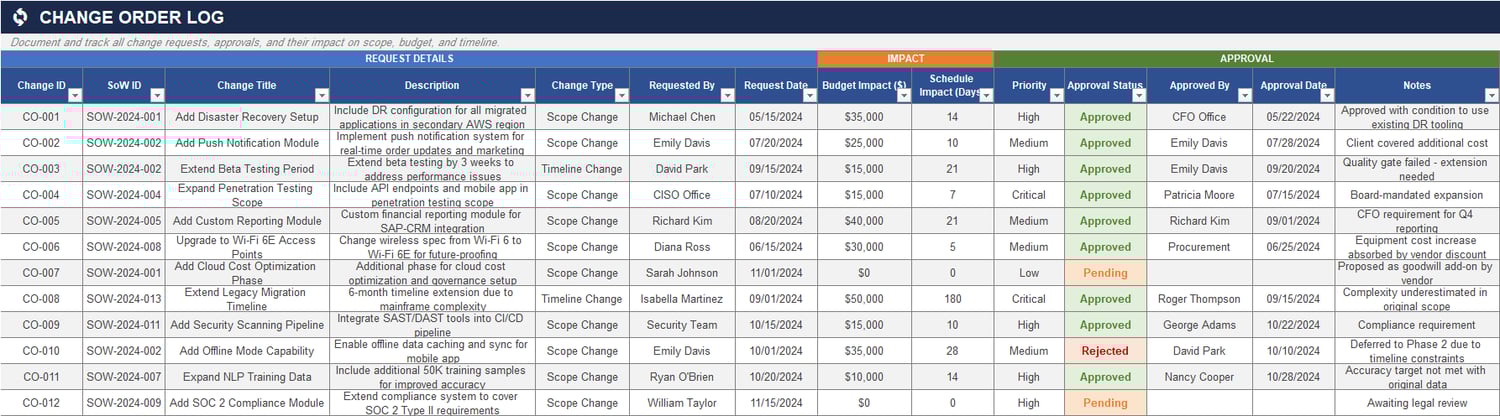This screenshot has height=416, width=1500.
Task: Select cell CO-001
Action: [x=42, y=117]
